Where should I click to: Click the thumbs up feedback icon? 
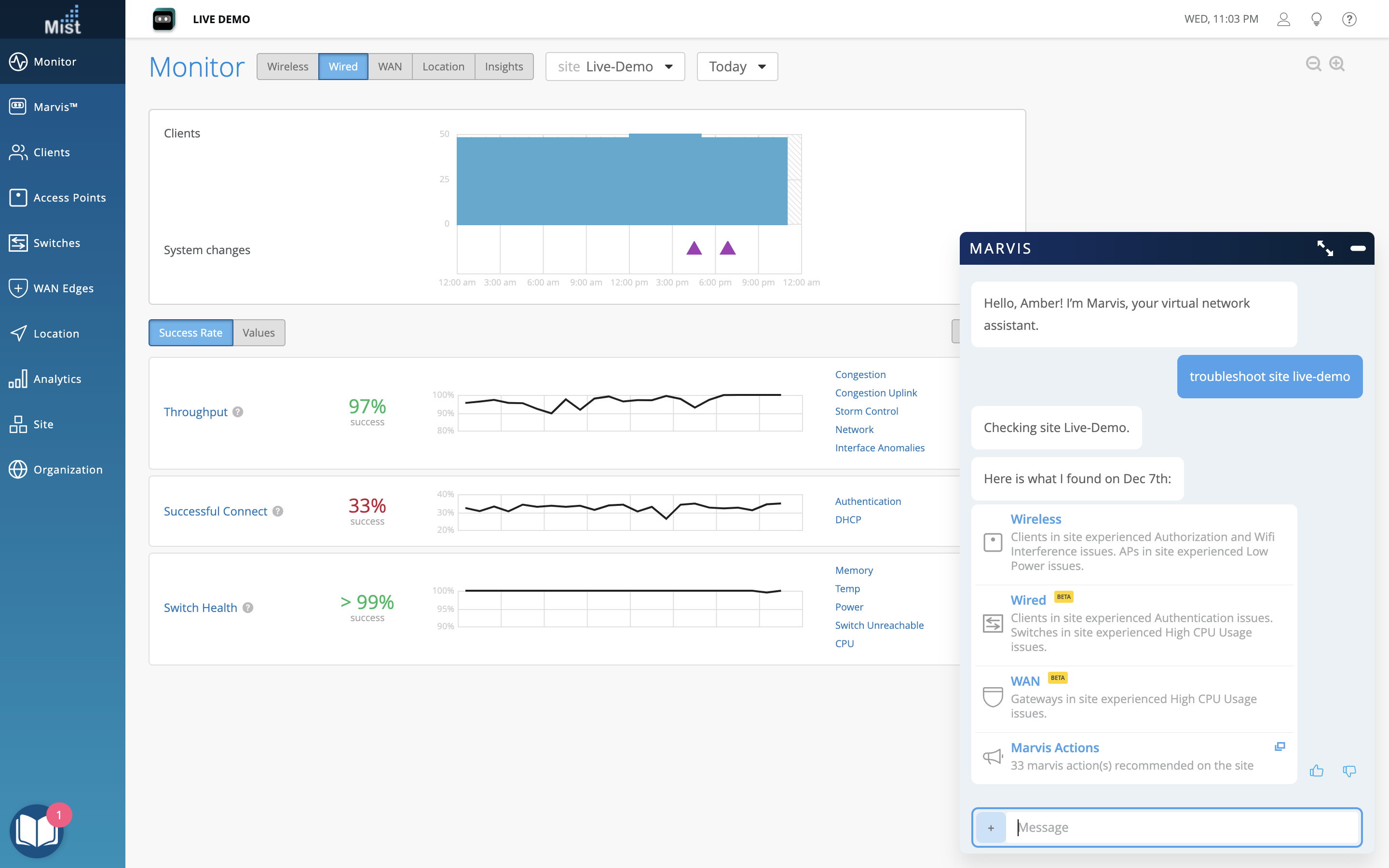1316,771
